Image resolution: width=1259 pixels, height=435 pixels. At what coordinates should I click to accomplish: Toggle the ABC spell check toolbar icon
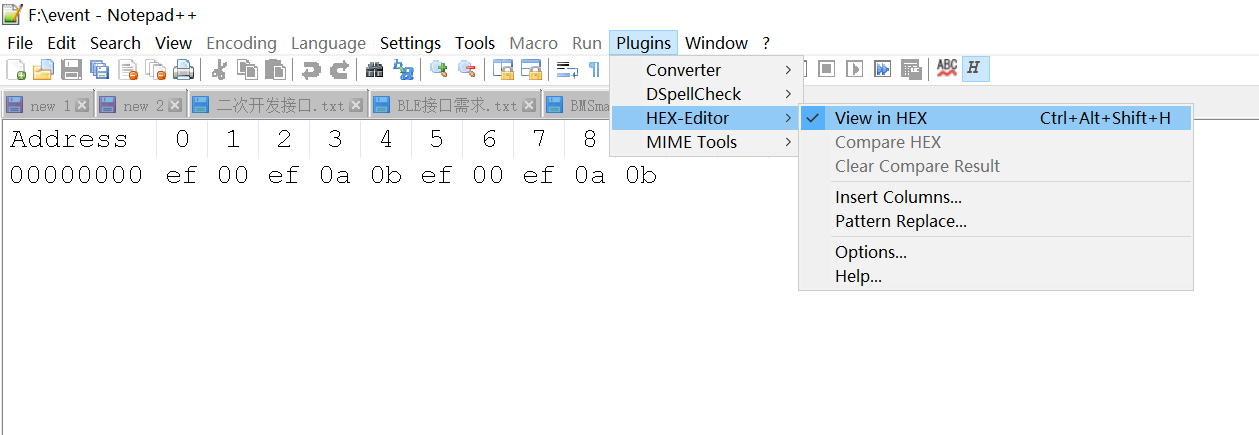pos(947,69)
